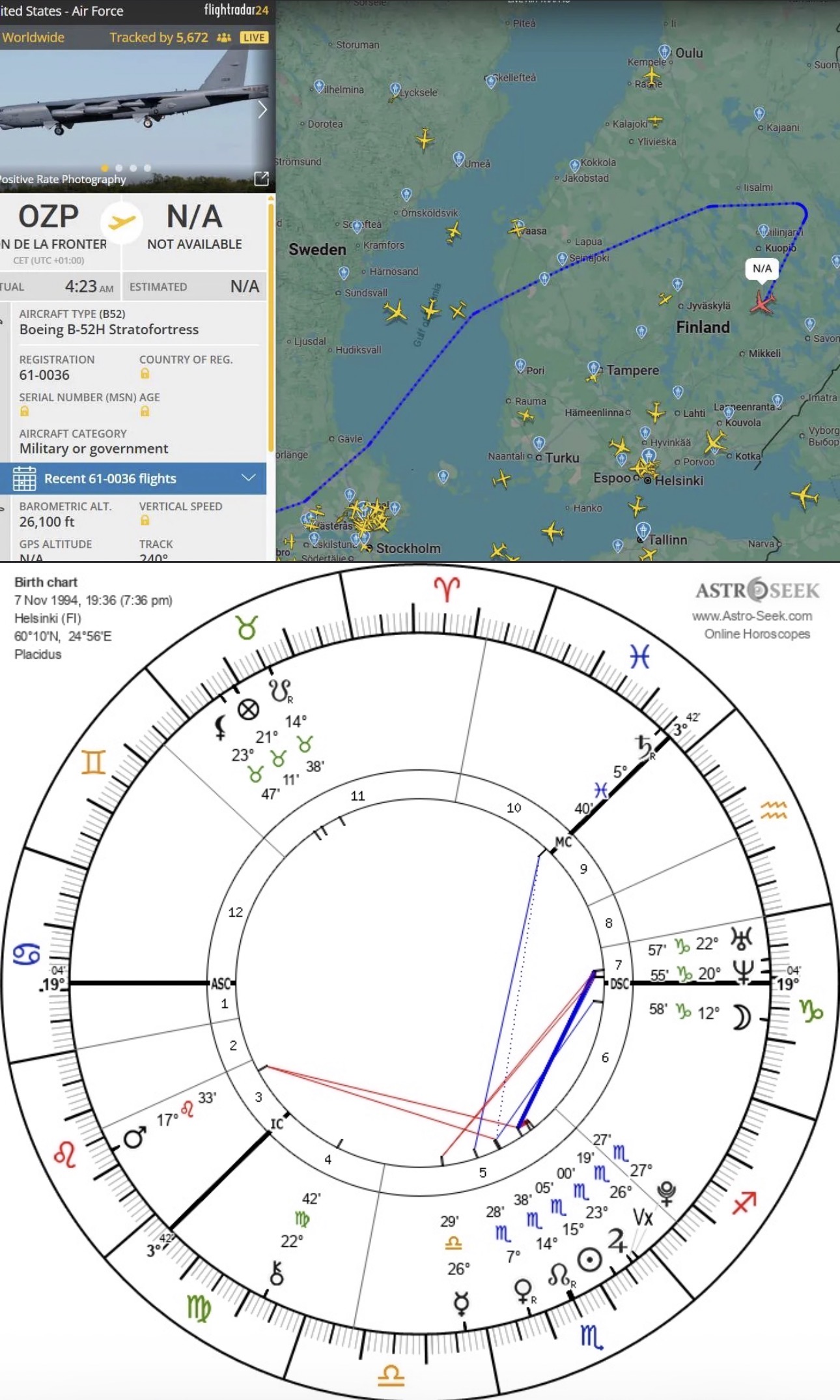Click the Pori airport pin
This screenshot has height=1400, width=840.
[x=520, y=365]
